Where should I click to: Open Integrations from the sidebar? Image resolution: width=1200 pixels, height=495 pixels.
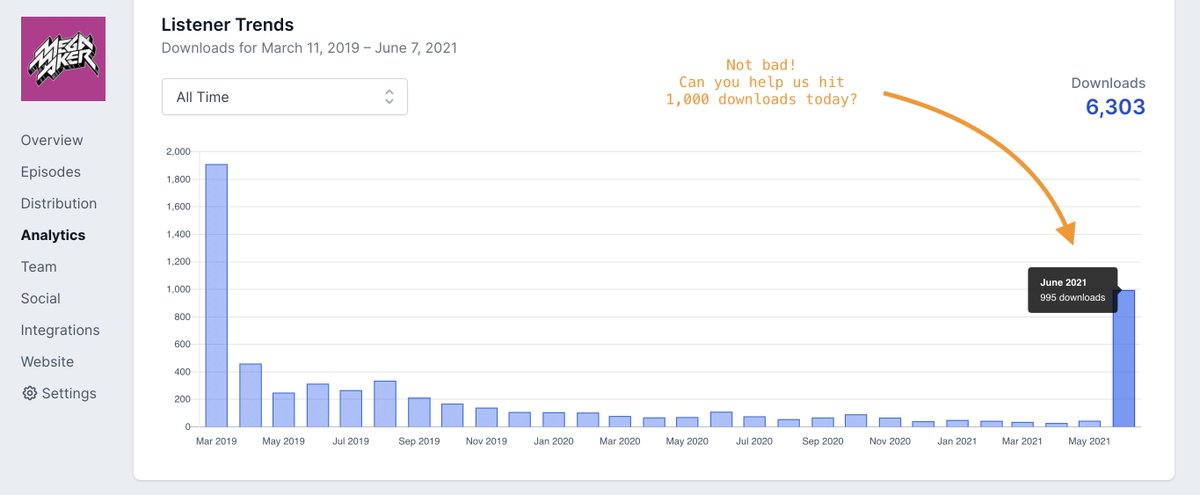pos(60,330)
